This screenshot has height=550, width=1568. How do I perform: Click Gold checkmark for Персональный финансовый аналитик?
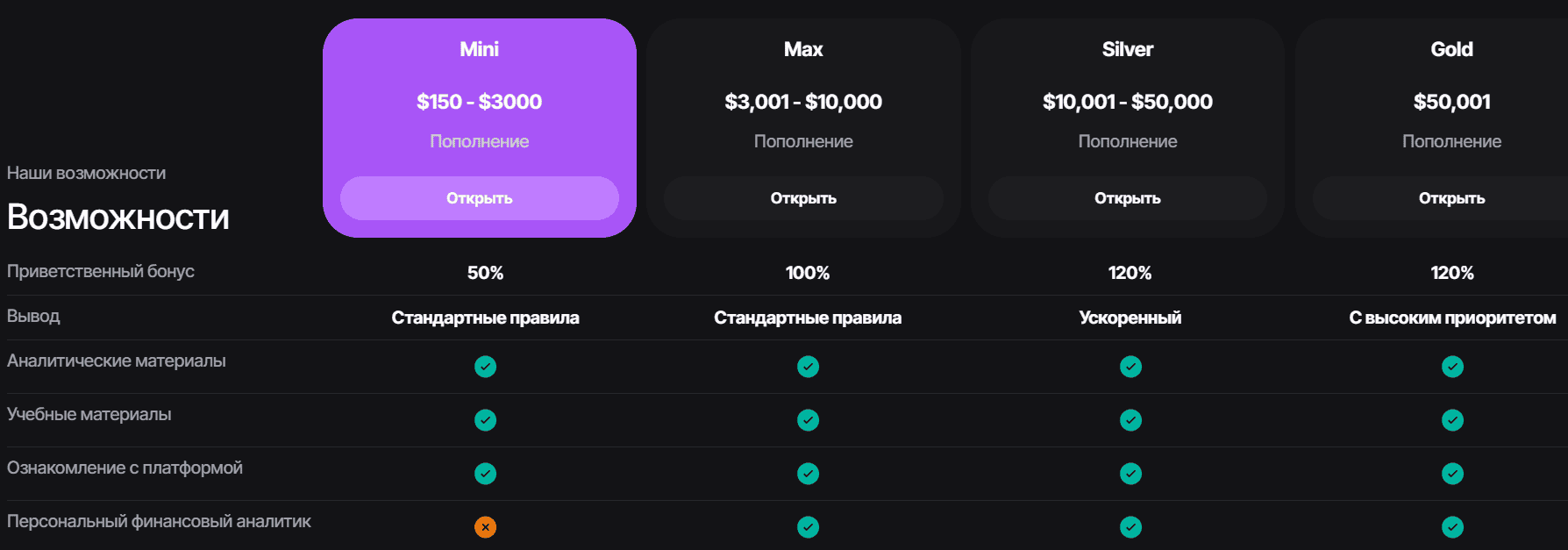[x=1452, y=527]
